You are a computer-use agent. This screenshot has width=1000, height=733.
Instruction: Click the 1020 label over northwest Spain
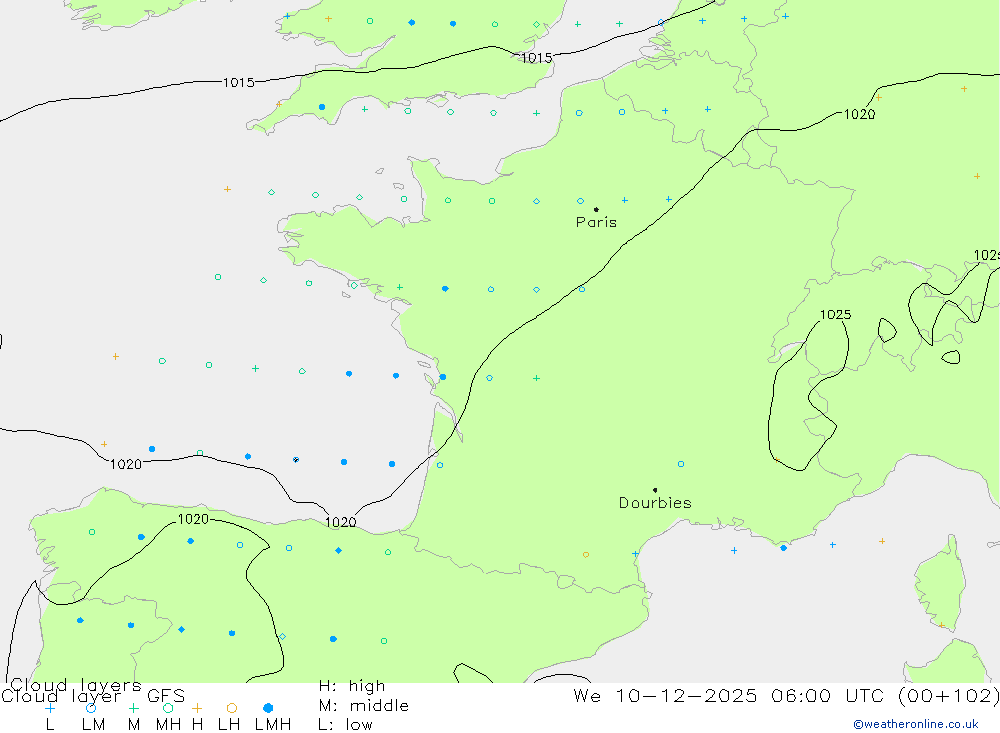(x=193, y=519)
